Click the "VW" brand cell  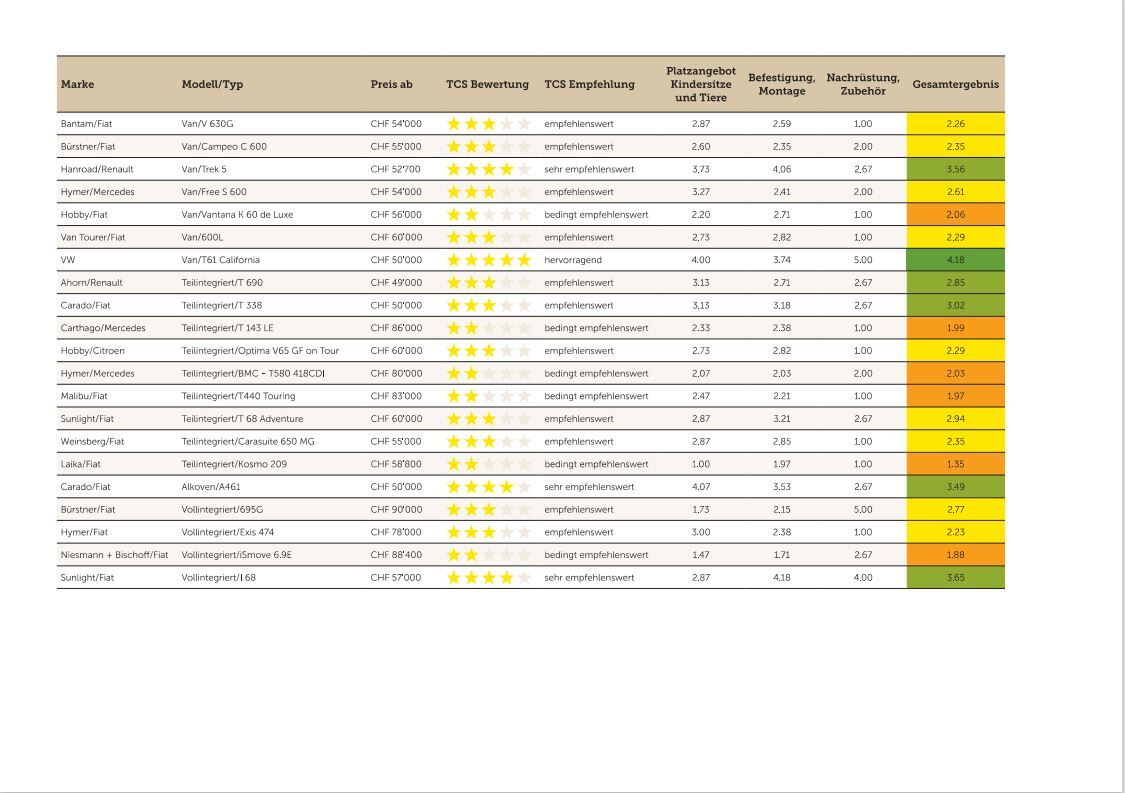pyautogui.click(x=68, y=260)
